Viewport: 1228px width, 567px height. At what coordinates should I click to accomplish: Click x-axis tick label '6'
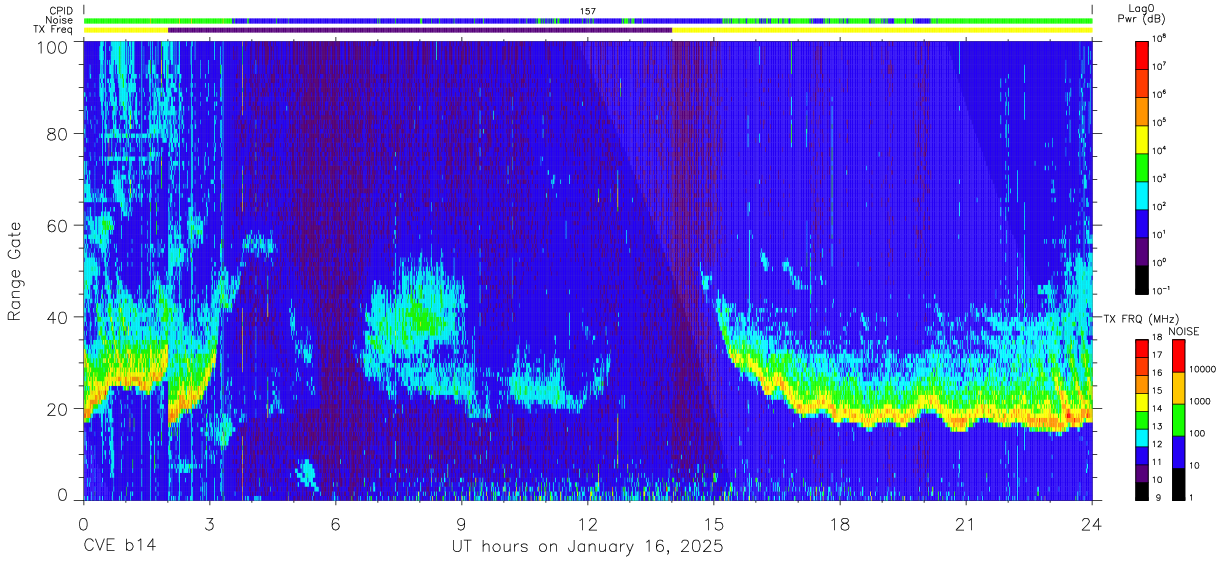[x=336, y=524]
